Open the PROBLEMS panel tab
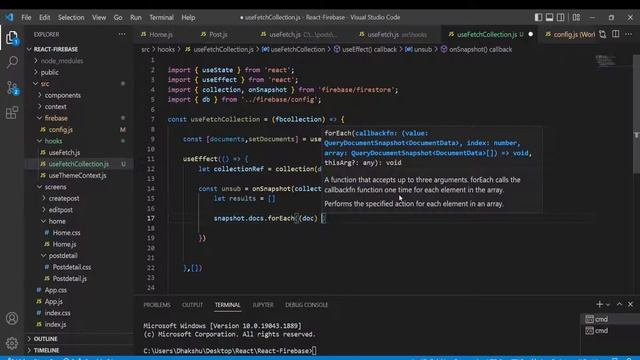 pyautogui.click(x=157, y=305)
